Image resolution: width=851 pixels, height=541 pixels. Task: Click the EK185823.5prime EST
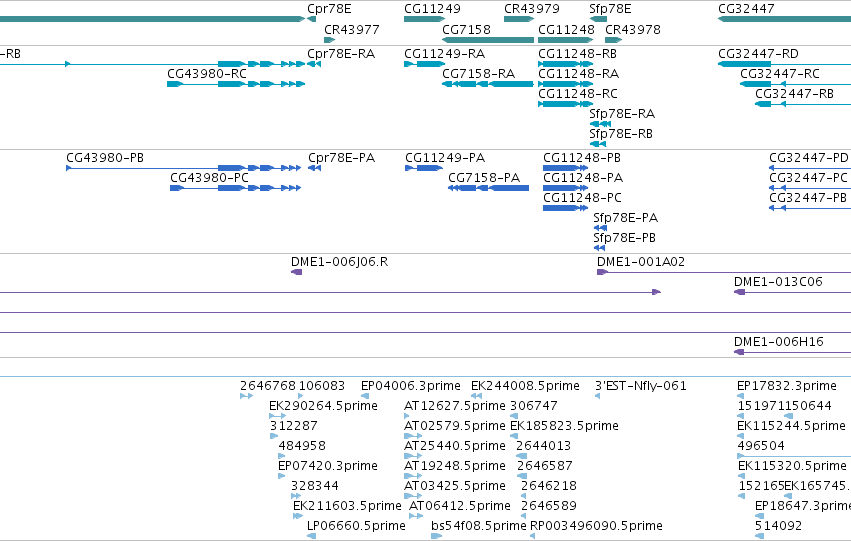pyautogui.click(x=514, y=436)
